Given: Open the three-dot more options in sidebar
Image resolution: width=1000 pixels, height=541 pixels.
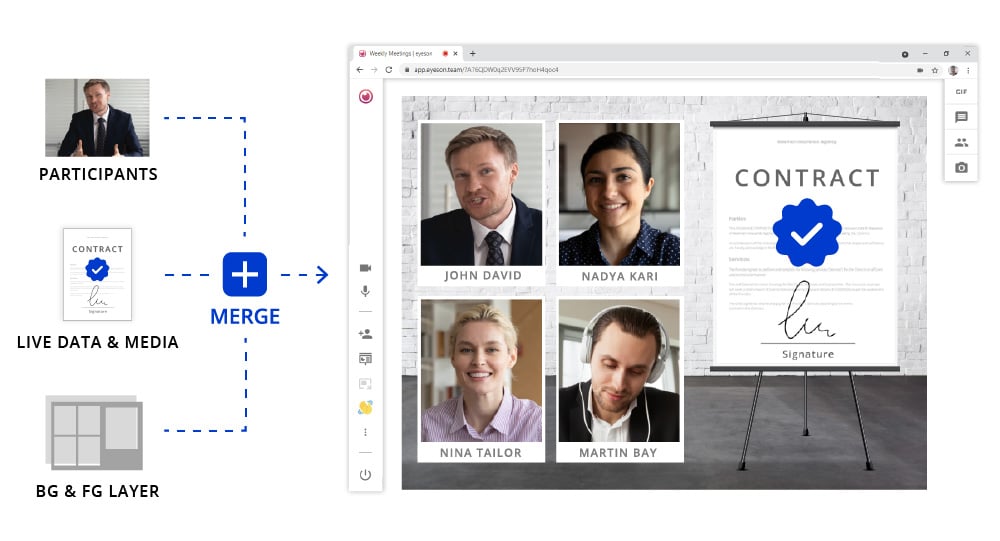Looking at the screenshot, I should [x=365, y=433].
